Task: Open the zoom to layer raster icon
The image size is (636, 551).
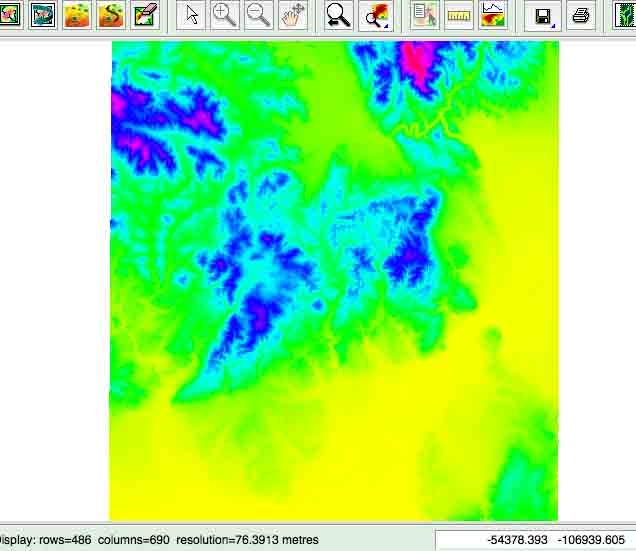Action: [376, 15]
